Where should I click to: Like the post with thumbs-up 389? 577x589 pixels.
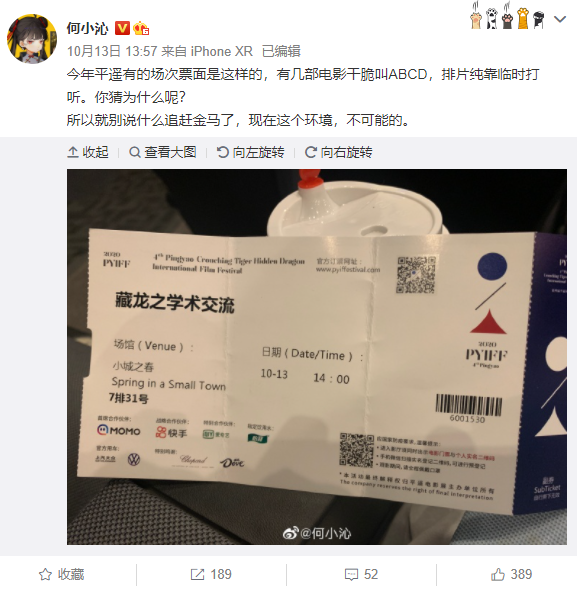[x=511, y=574]
